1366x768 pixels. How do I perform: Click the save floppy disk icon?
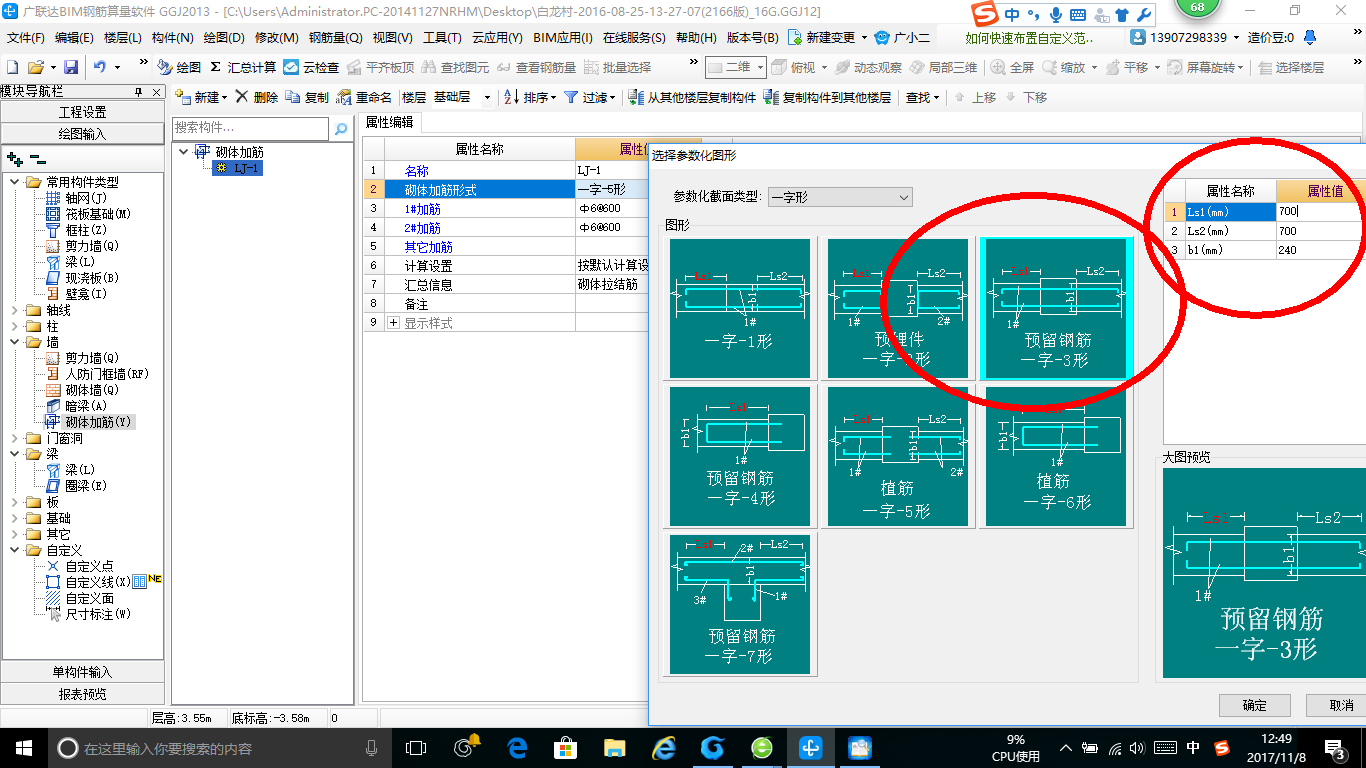click(x=71, y=67)
